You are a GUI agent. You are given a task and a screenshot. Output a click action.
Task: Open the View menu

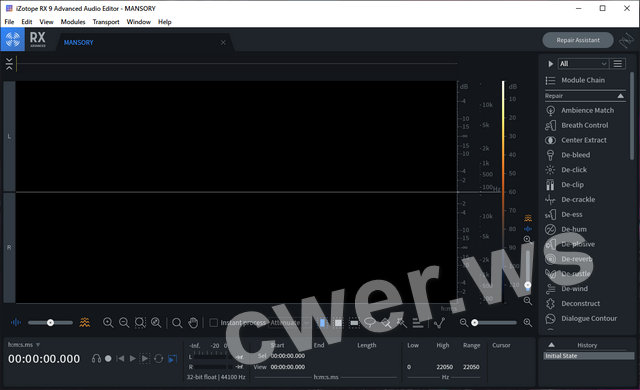(x=46, y=22)
